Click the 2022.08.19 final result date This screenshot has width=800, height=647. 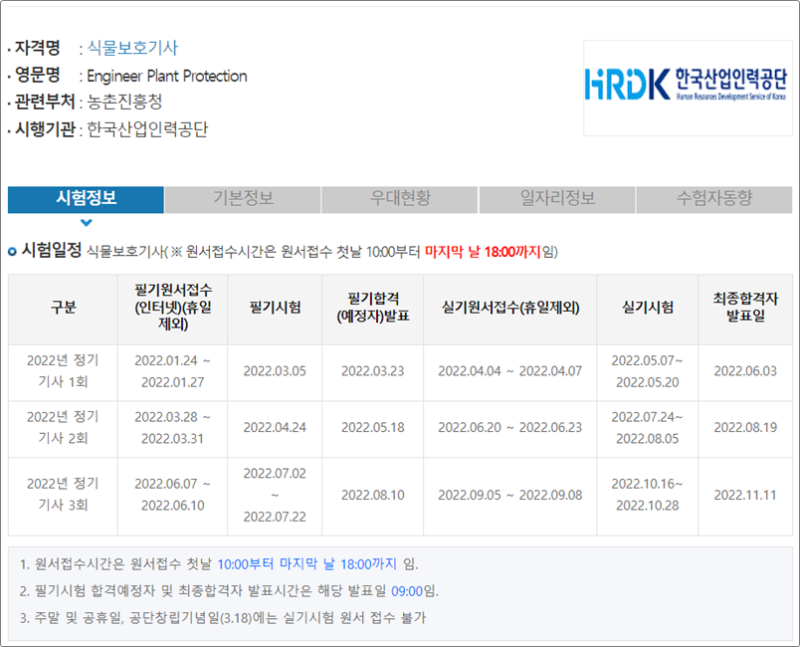click(745, 428)
